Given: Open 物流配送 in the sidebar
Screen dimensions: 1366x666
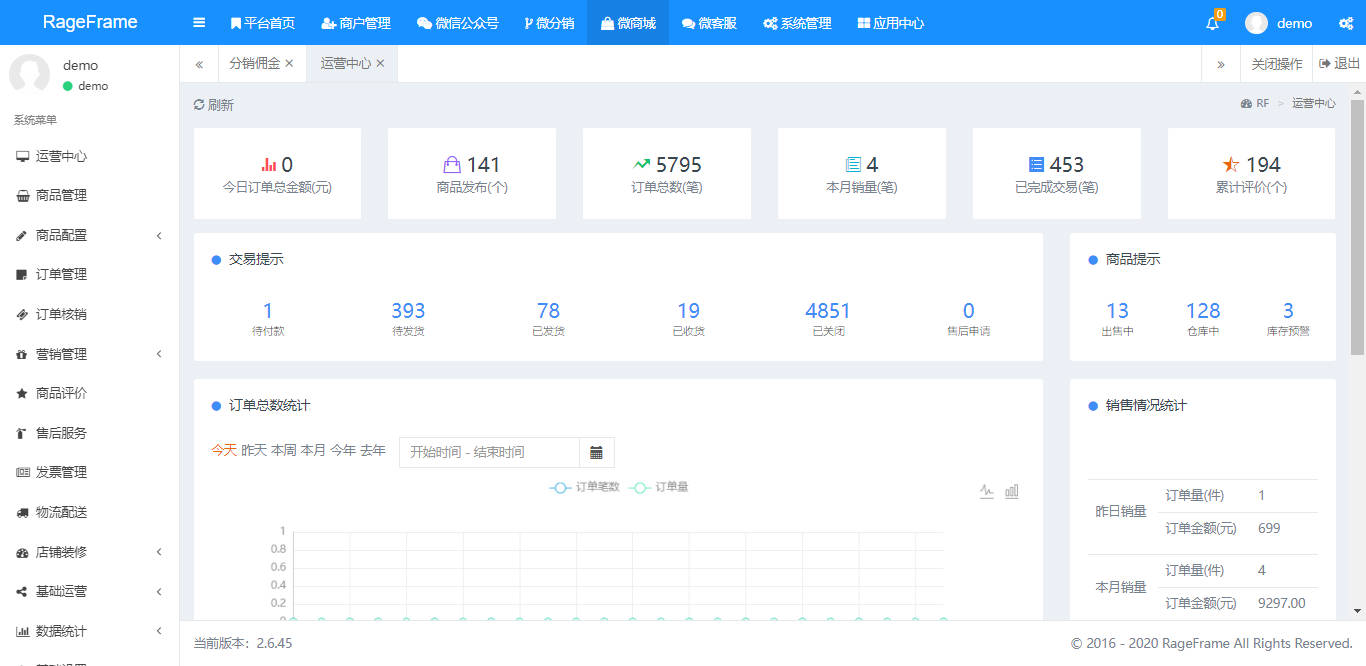Looking at the screenshot, I should (90, 512).
